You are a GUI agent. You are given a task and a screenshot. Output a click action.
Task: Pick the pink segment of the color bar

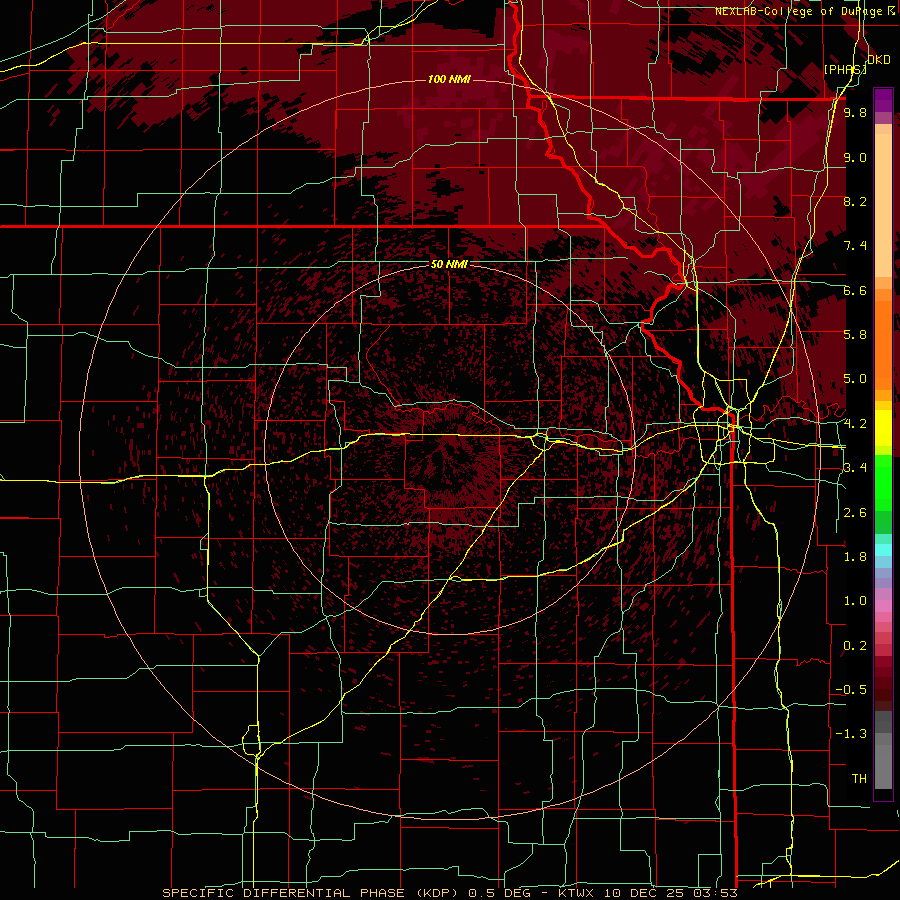[883, 606]
